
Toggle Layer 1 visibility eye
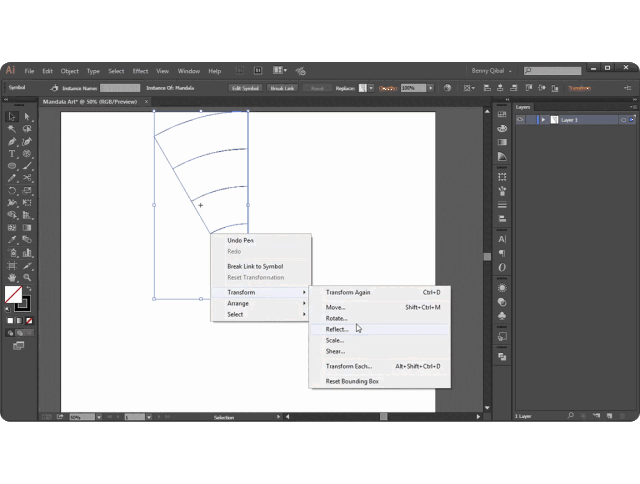click(520, 120)
